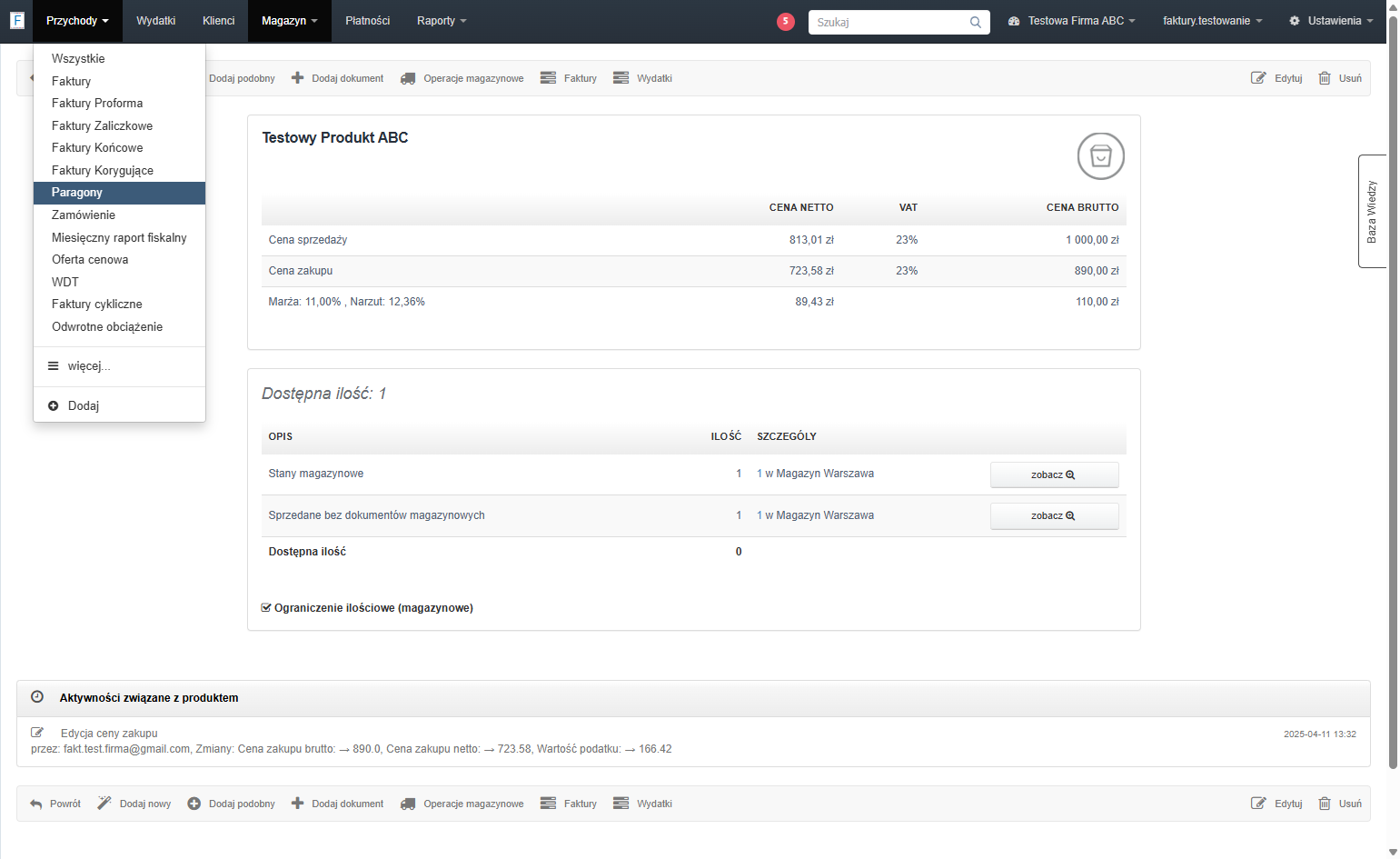Select Faktury Korygujące menu entry
This screenshot has width=1400, height=859.
(x=119, y=171)
